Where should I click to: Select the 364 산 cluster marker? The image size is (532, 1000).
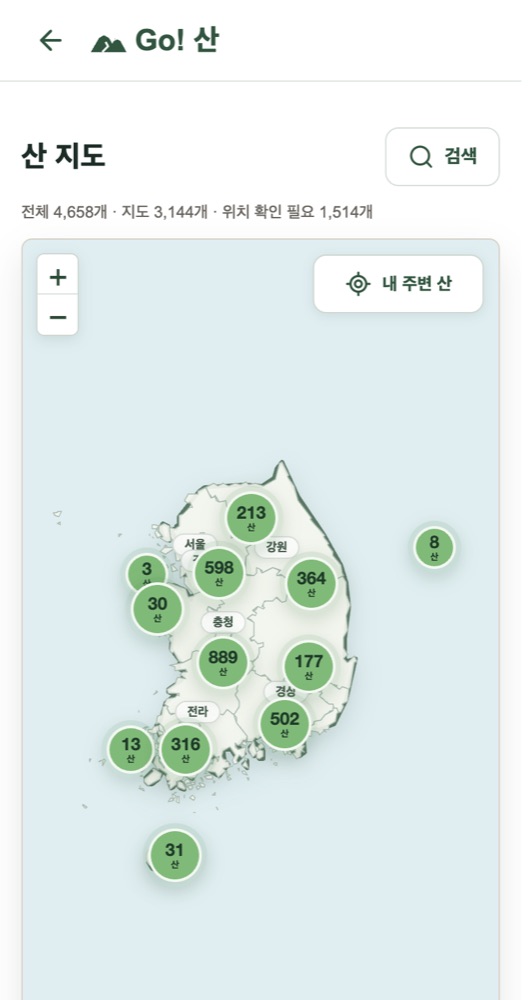311,584
